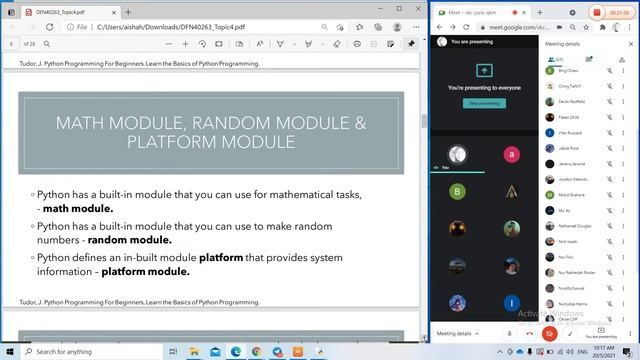The width and height of the screenshot is (640, 360).
Task: Click the Find magnifier in PDF toolbar
Action: [x=47, y=44]
